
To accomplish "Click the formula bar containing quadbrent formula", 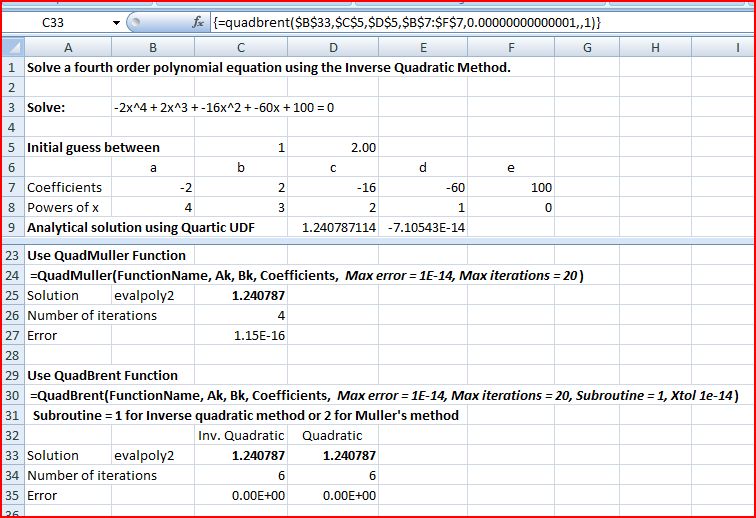I will [450, 22].
